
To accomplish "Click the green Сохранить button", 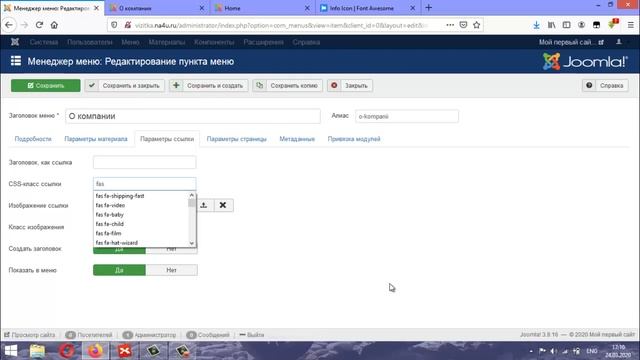I will tap(46, 86).
